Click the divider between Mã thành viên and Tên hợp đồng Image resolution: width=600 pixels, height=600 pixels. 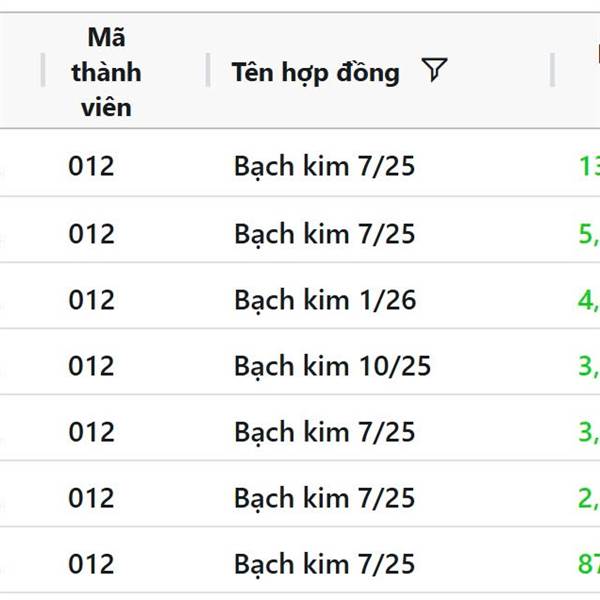(208, 70)
